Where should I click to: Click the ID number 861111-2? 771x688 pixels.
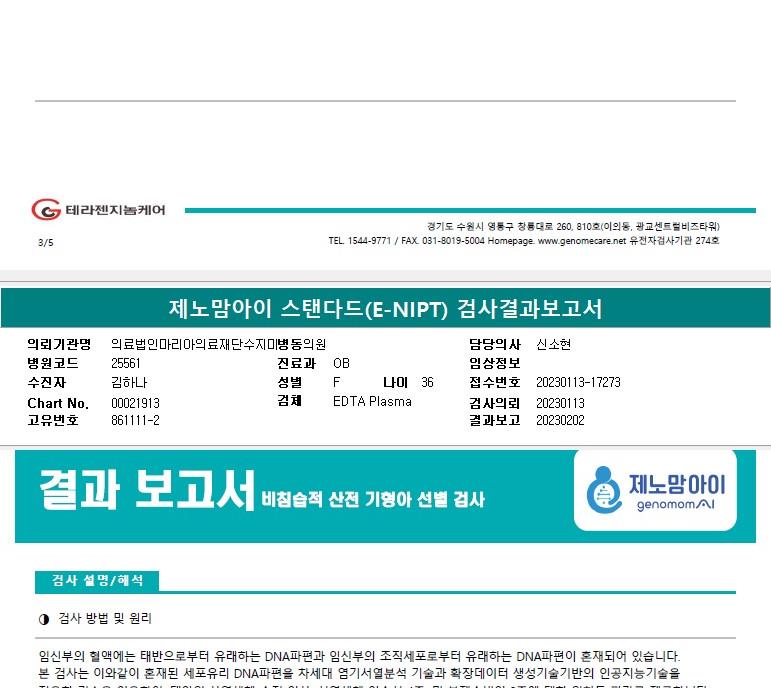[x=135, y=420]
